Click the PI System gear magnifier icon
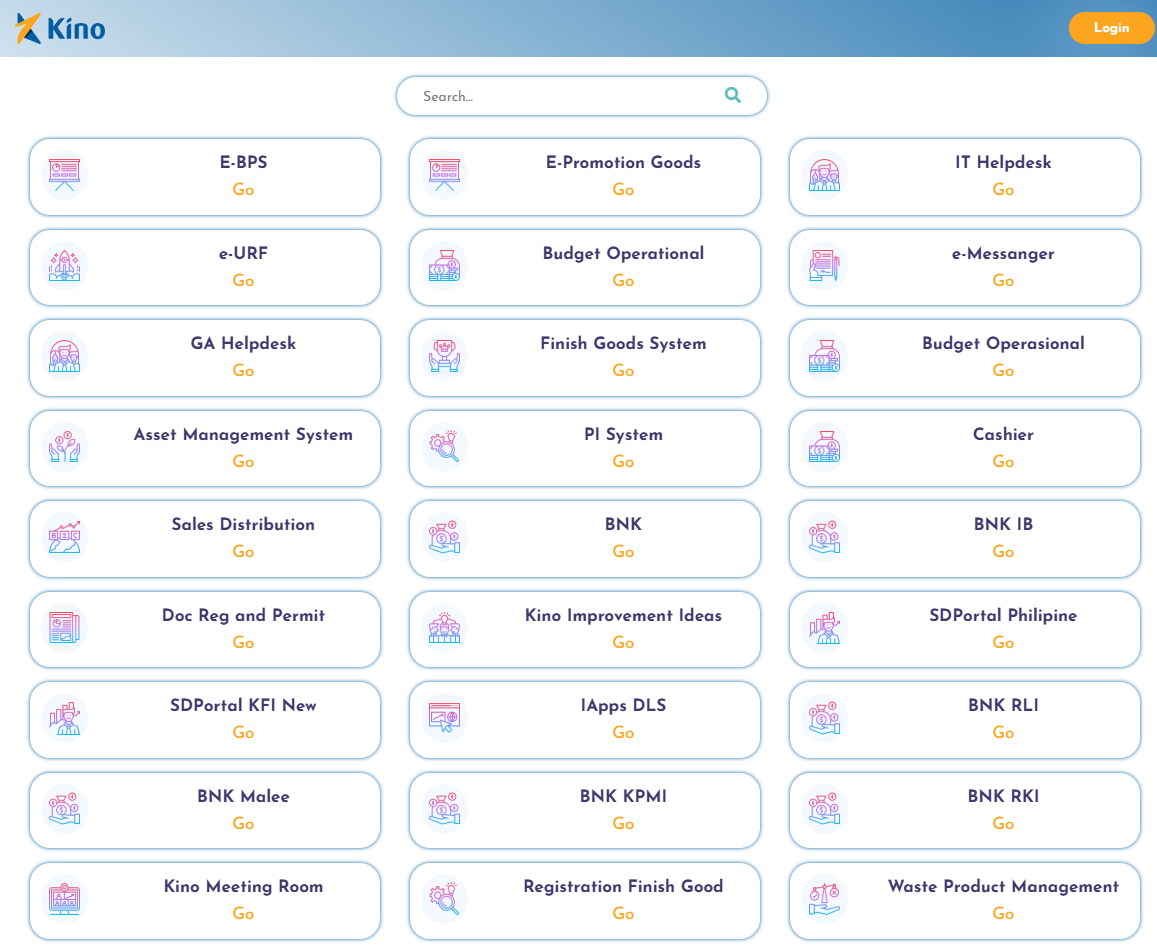This screenshot has width=1157, height=948. click(444, 447)
